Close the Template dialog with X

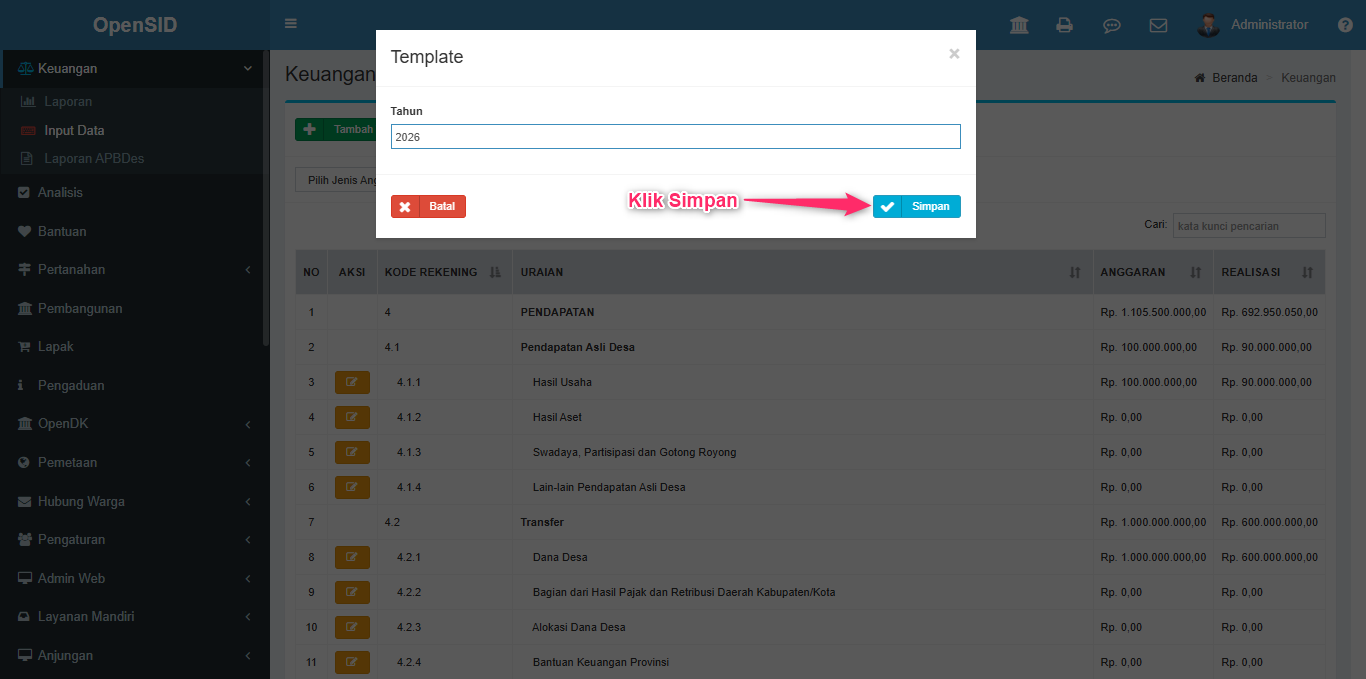coord(954,54)
